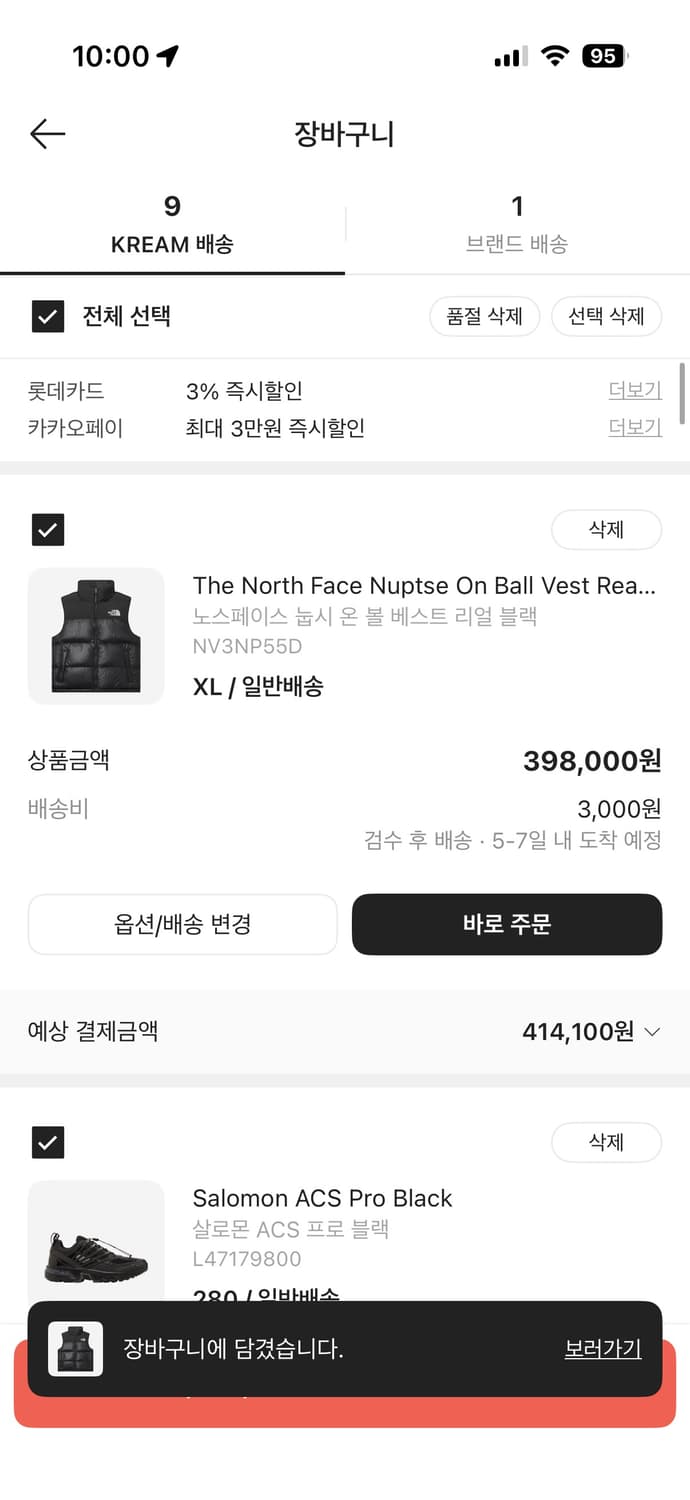The height and width of the screenshot is (1500, 690).
Task: Open 더보기 for the 롯데카드 discount
Action: (x=635, y=390)
